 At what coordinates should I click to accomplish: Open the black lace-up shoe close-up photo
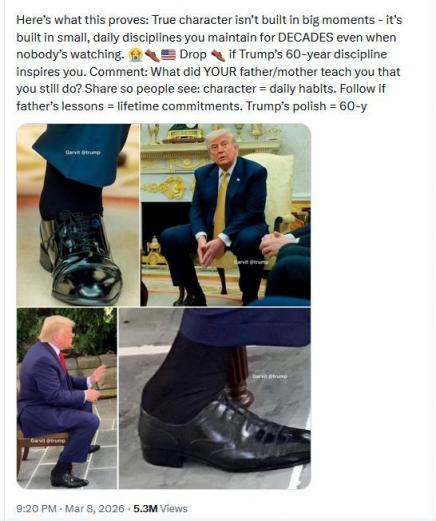(x=215, y=398)
